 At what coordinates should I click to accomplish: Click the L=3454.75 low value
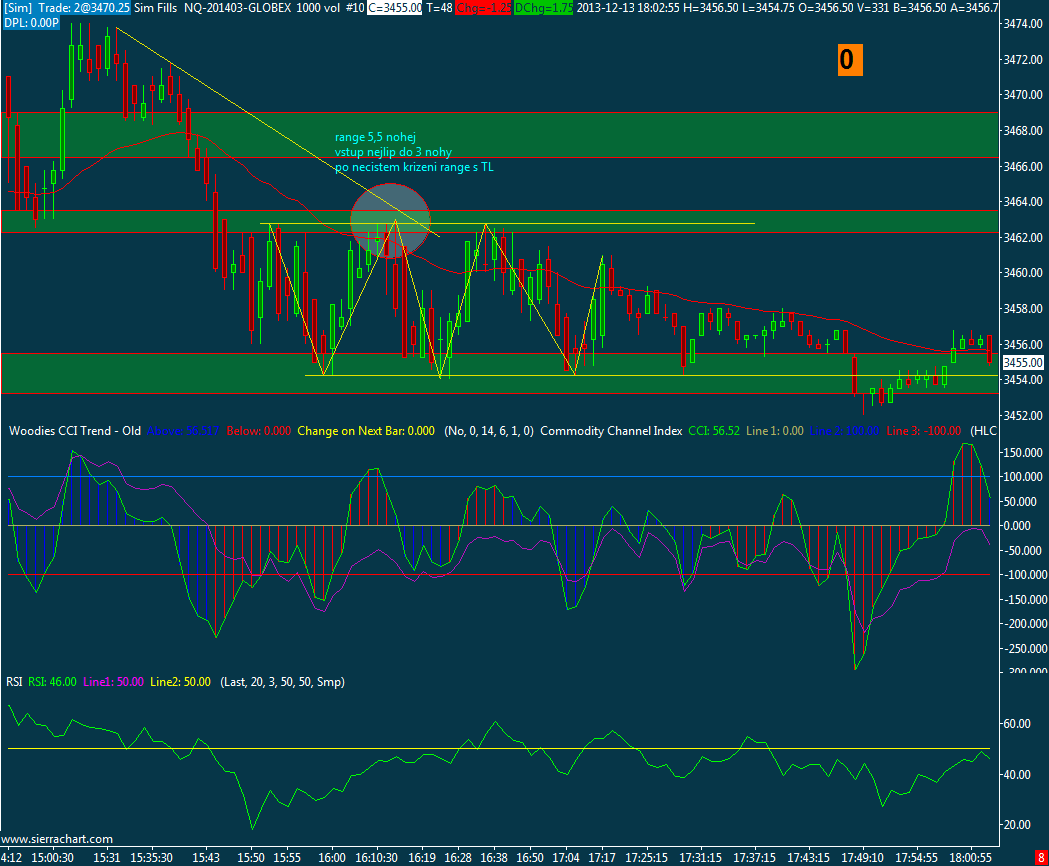click(x=768, y=8)
